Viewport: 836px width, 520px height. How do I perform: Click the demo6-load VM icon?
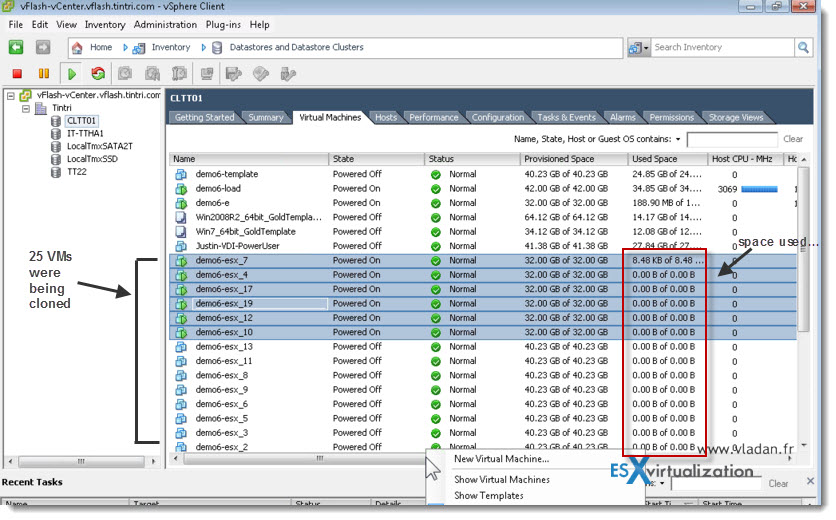coord(181,188)
